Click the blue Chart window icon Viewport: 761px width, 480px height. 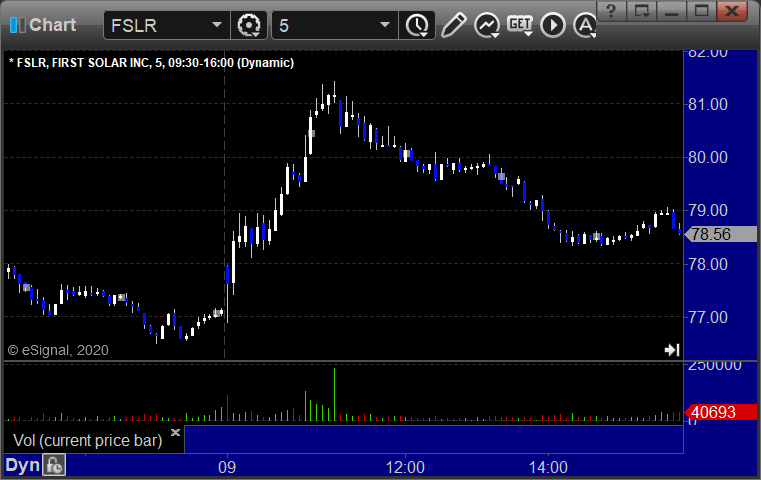point(17,25)
